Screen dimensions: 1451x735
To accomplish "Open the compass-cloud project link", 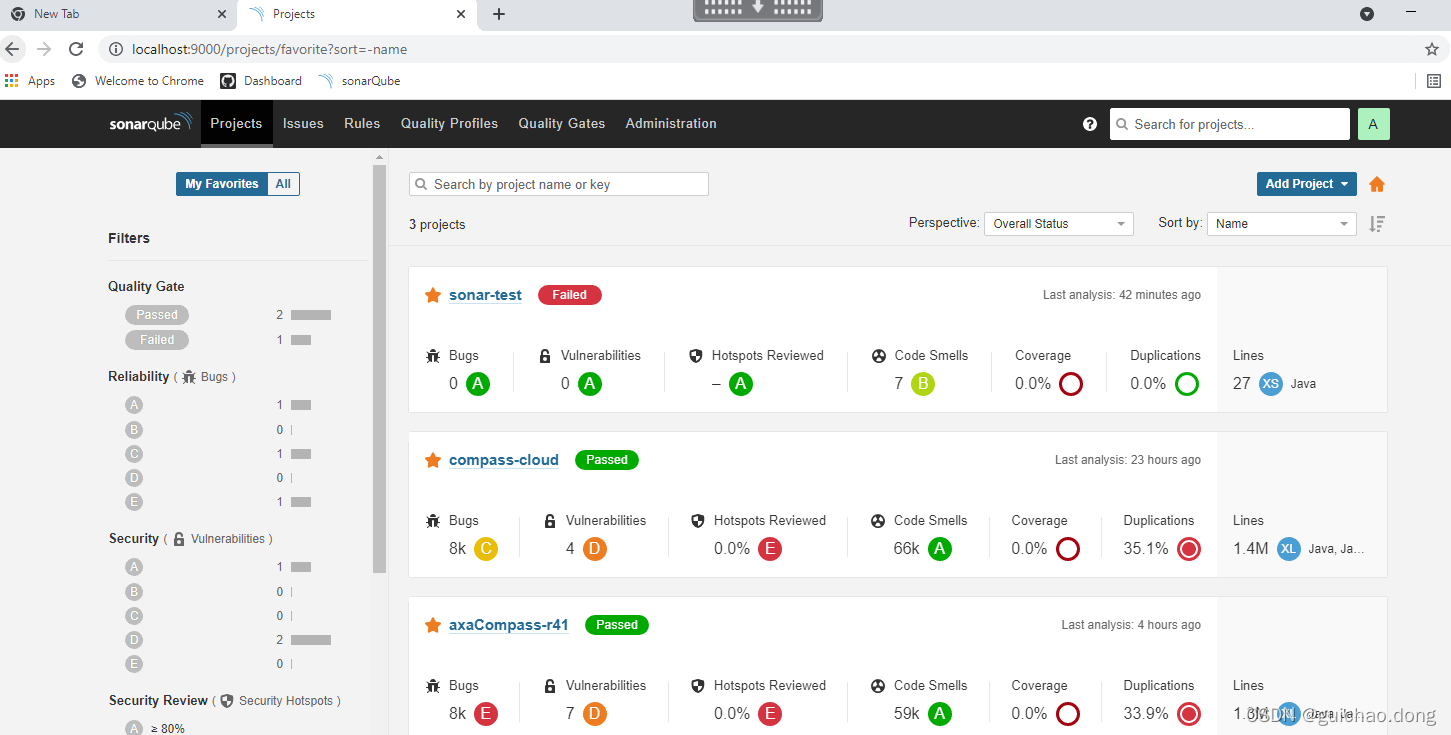I will 504,460.
